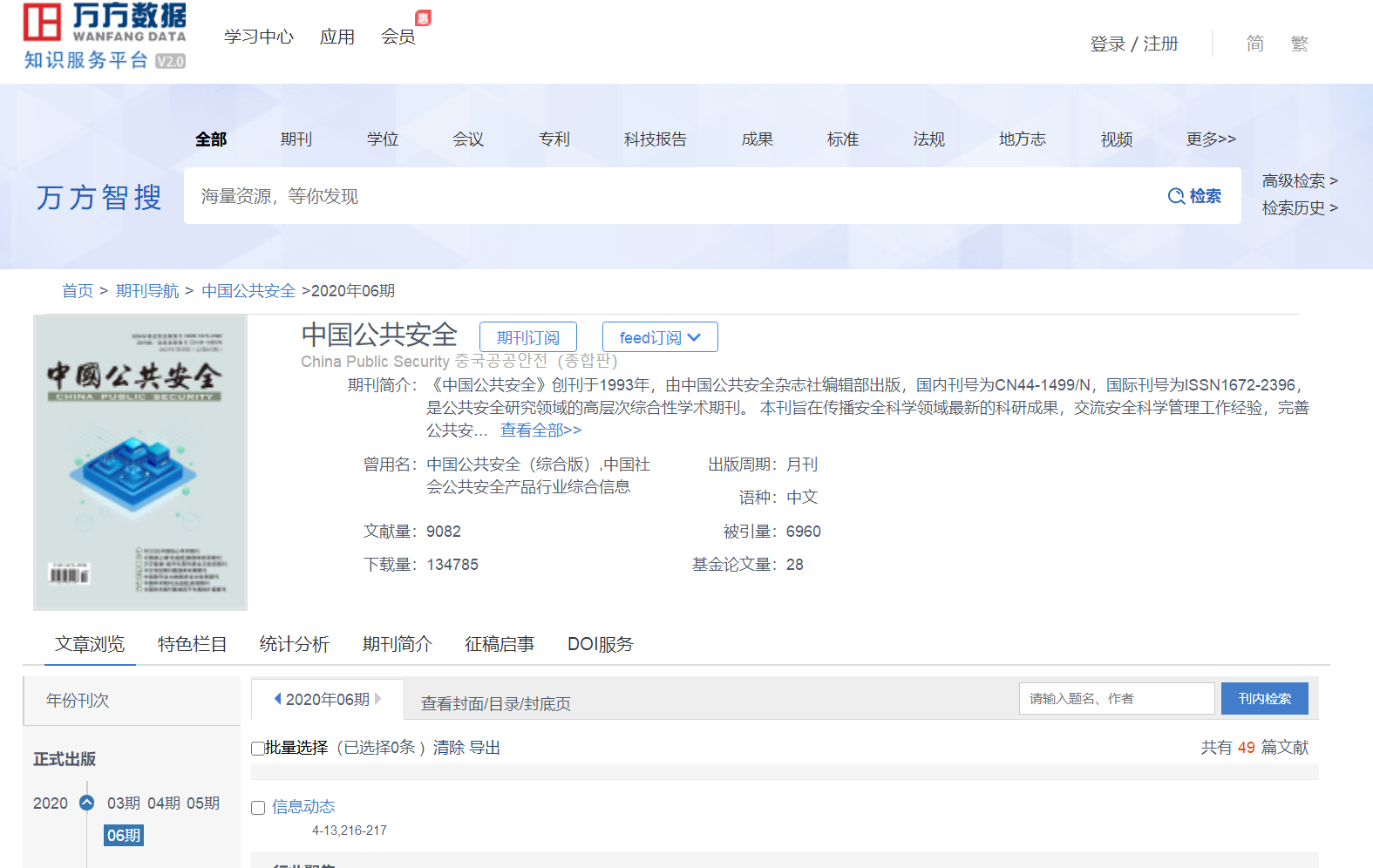This screenshot has height=868, width=1373.
Task: Click the red badge on 会员
Action: [x=423, y=17]
